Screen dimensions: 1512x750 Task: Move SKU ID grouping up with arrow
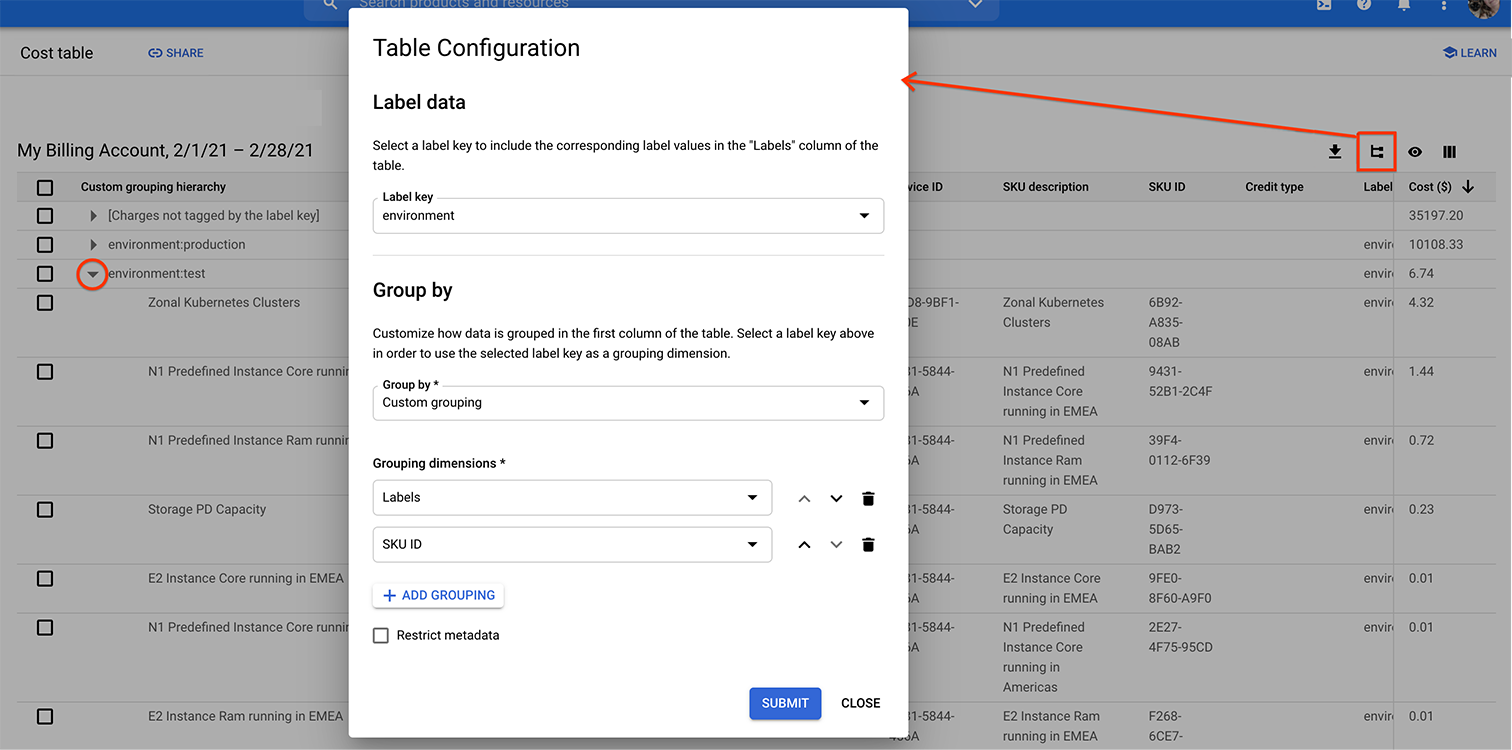(804, 545)
